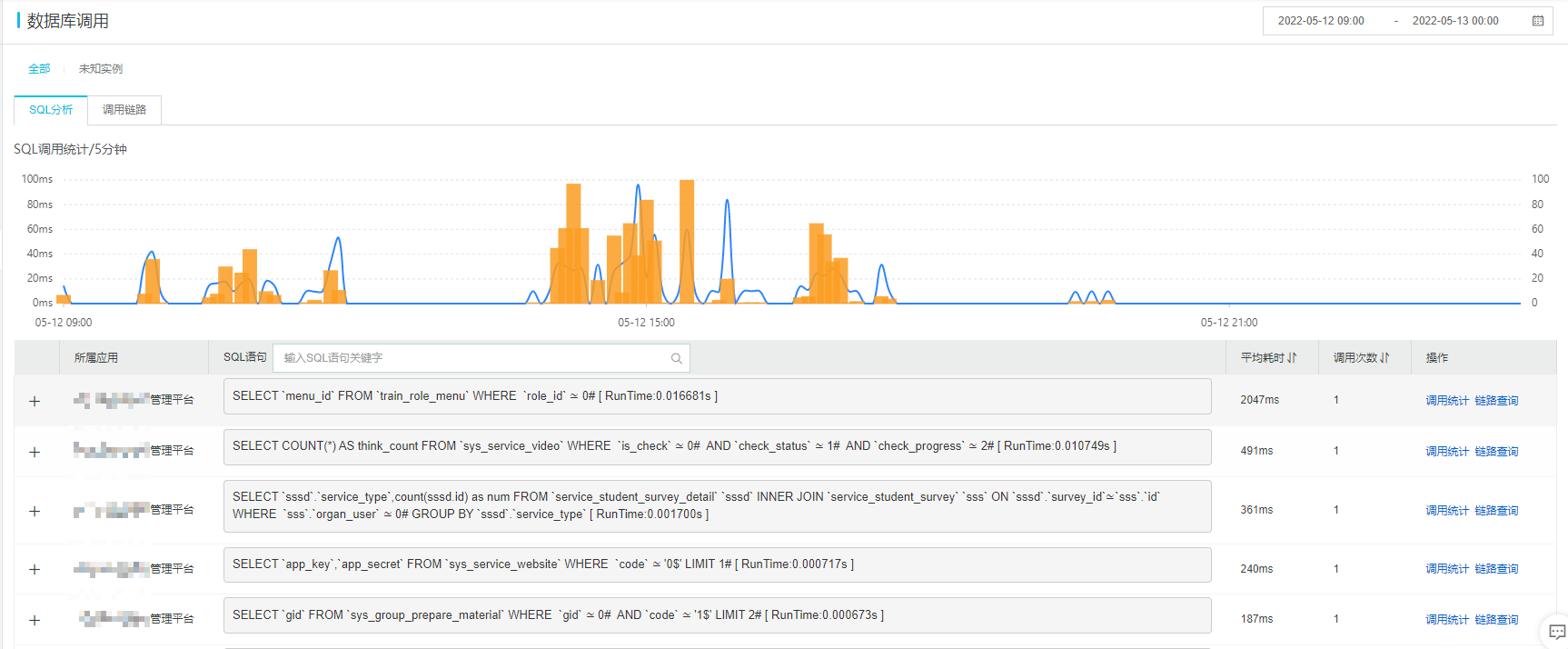1568x649 pixels.
Task: Expand the train_role_menu query row
Action: (35, 401)
